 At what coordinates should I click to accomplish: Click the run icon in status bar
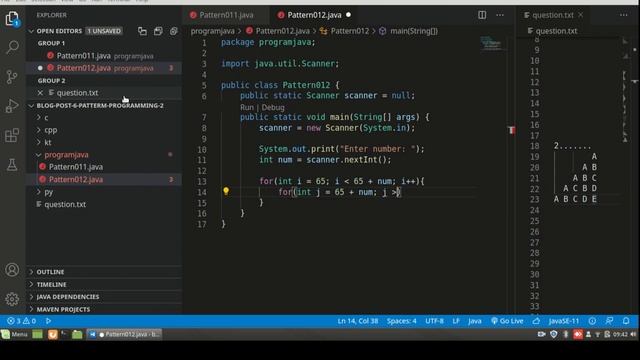(x=49, y=321)
